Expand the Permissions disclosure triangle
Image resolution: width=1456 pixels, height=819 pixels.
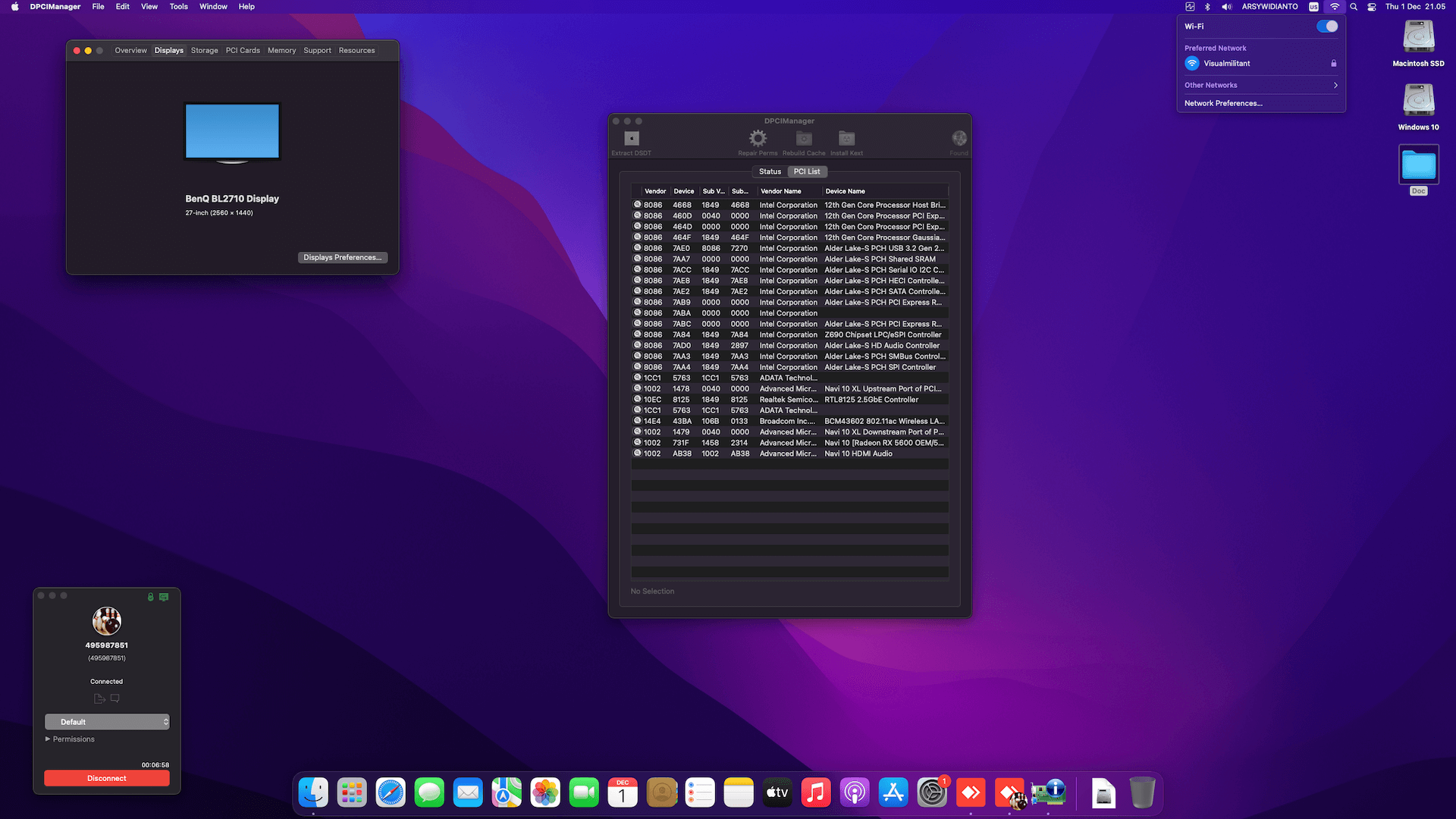(x=48, y=739)
